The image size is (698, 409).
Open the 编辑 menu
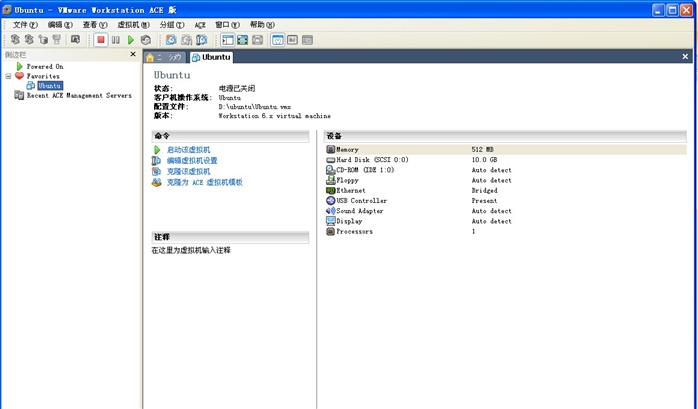pos(60,25)
